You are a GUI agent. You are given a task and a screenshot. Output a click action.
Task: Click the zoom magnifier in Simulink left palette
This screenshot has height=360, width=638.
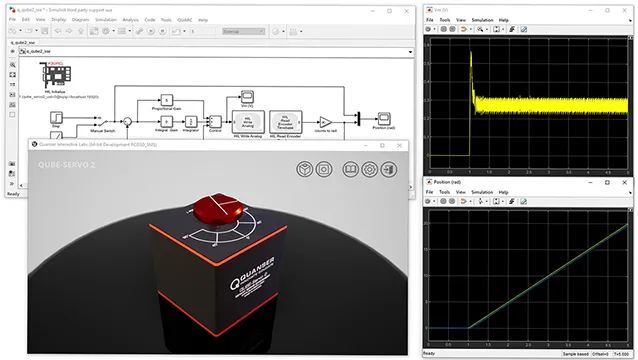[x=13, y=65]
